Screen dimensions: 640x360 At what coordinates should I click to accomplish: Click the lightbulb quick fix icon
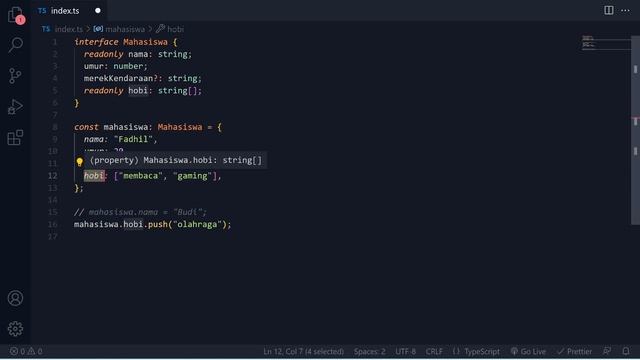[x=80, y=162]
